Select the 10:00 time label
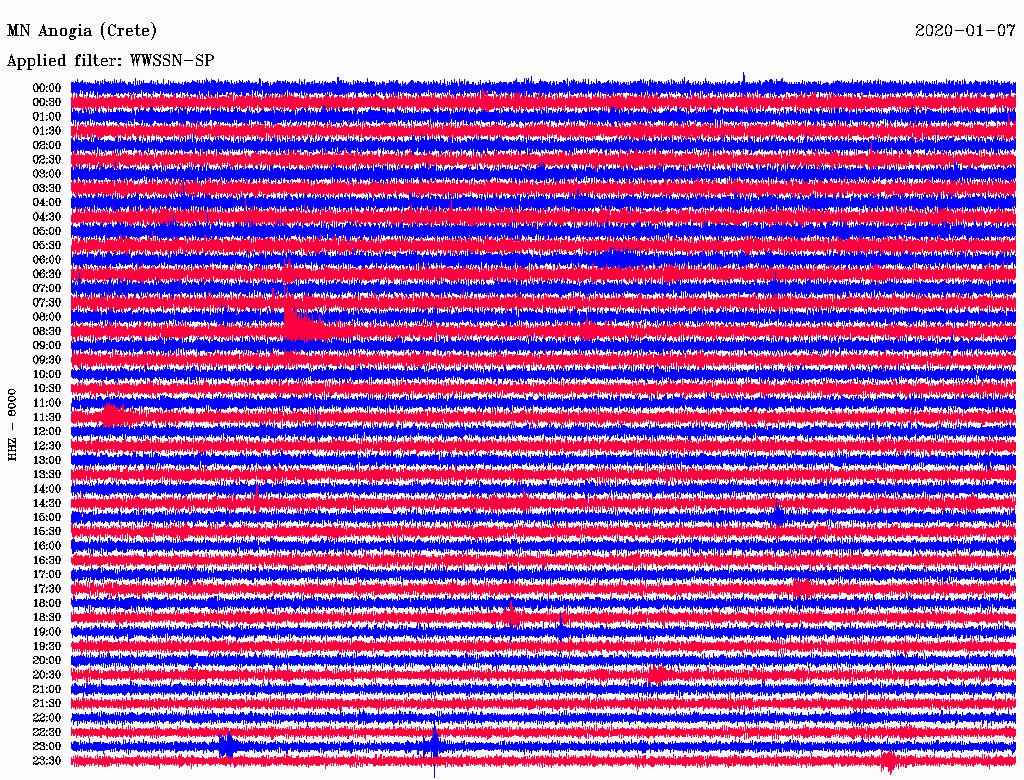The image size is (1024, 780). 47,374
